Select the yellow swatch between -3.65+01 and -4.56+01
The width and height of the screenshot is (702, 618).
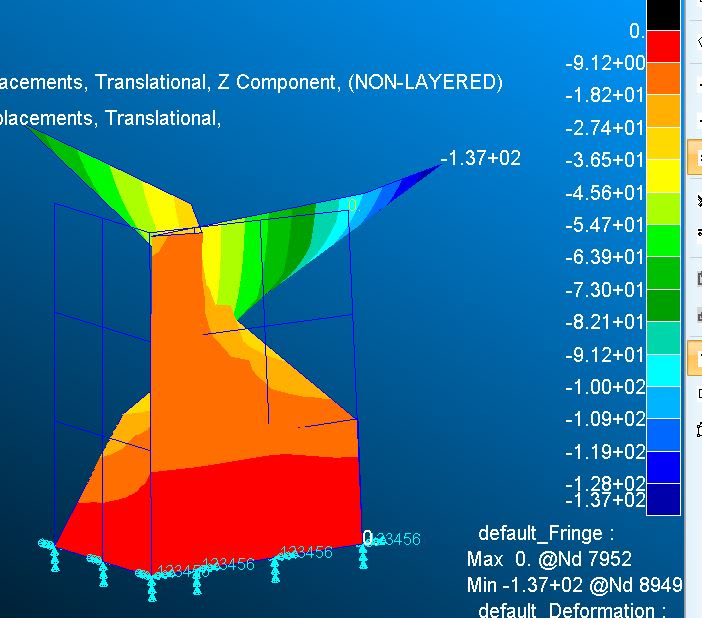click(x=663, y=176)
